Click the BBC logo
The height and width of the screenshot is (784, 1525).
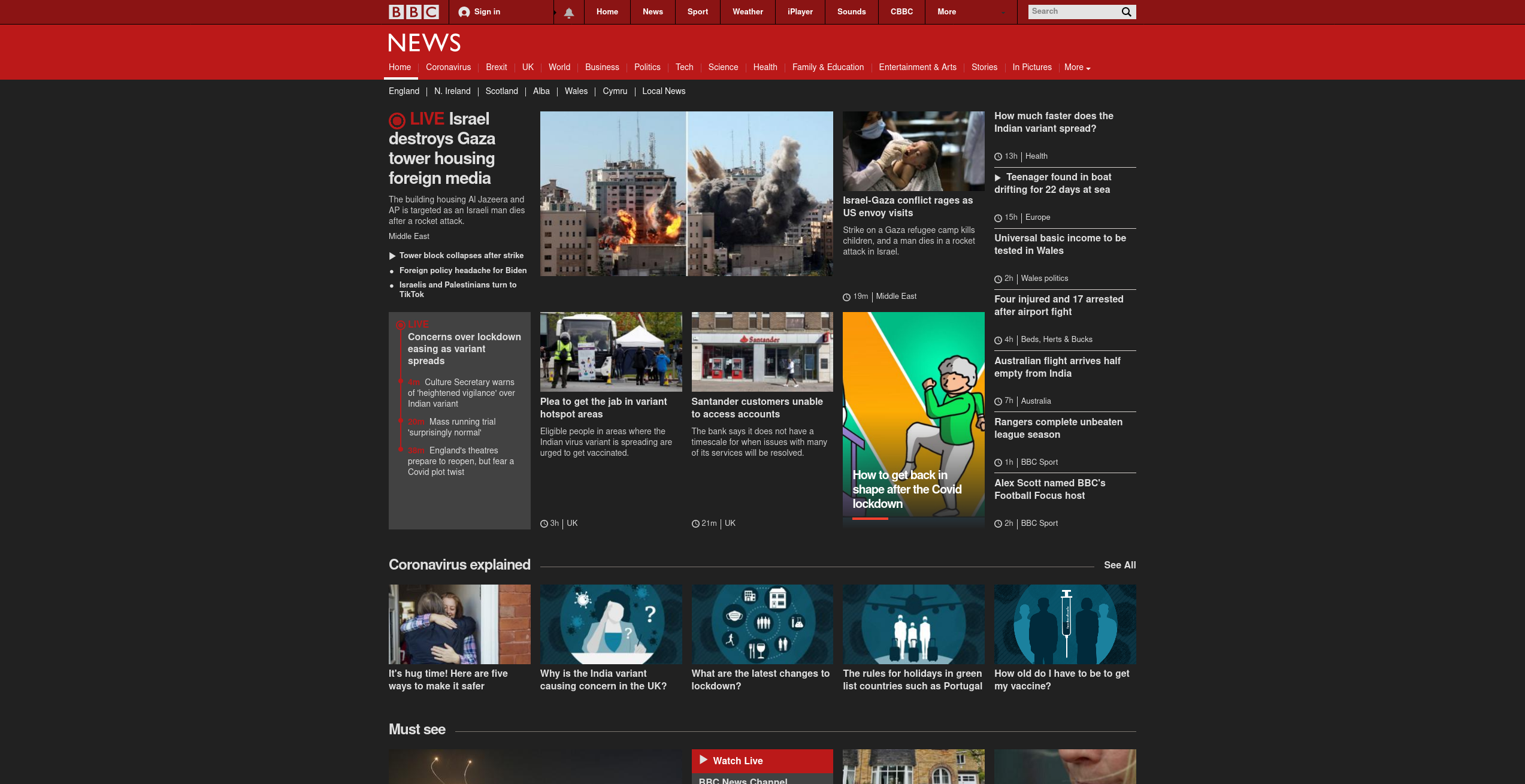(x=413, y=12)
